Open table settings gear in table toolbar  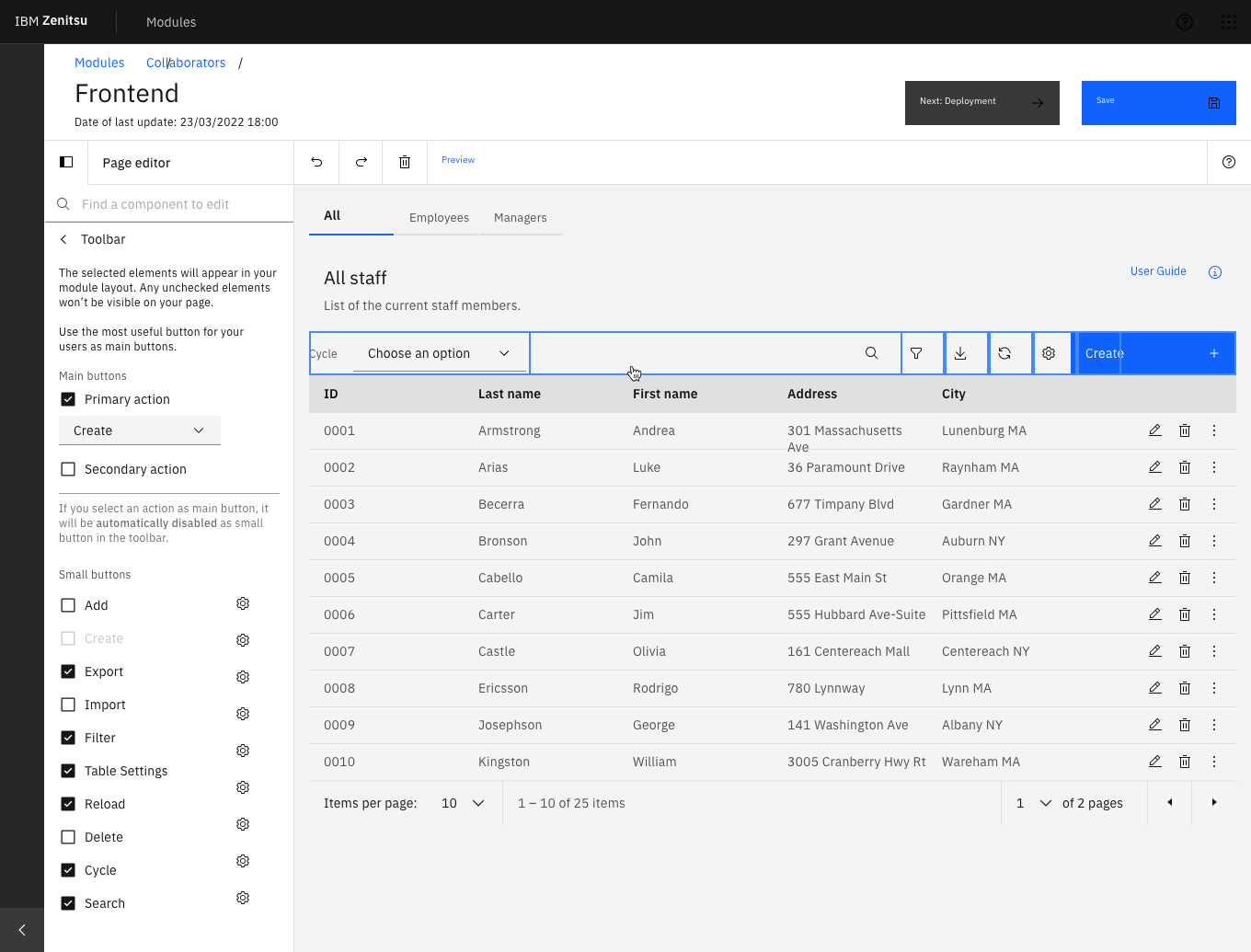tap(1049, 353)
